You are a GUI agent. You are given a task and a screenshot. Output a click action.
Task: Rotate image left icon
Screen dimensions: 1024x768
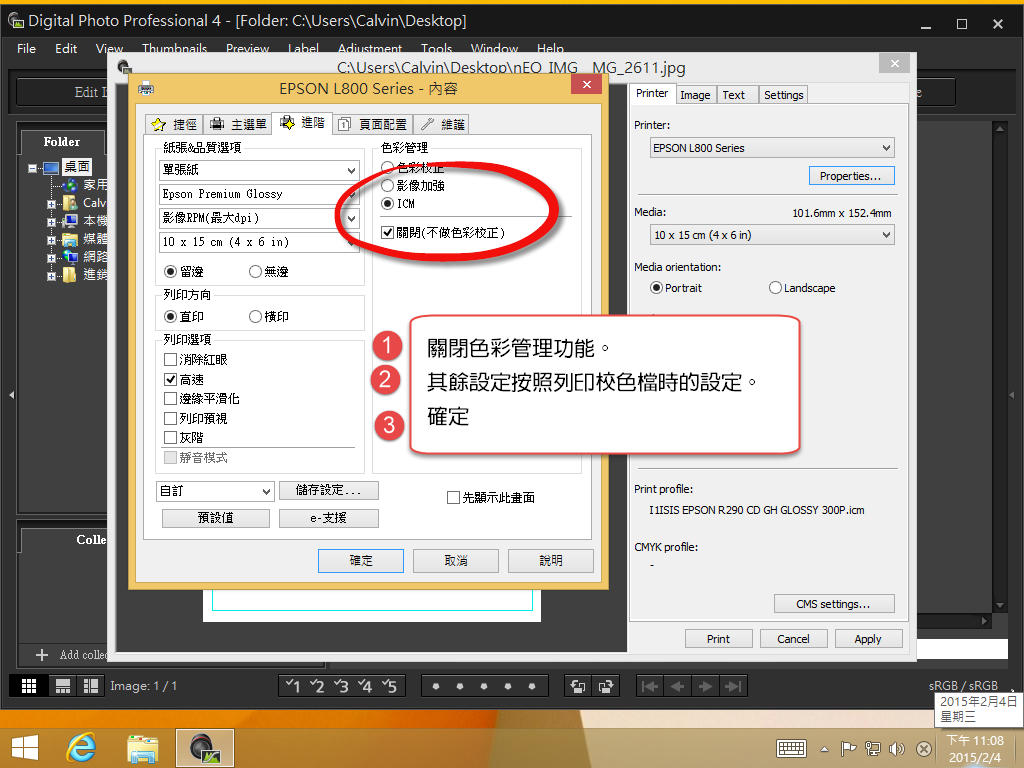(x=577, y=686)
